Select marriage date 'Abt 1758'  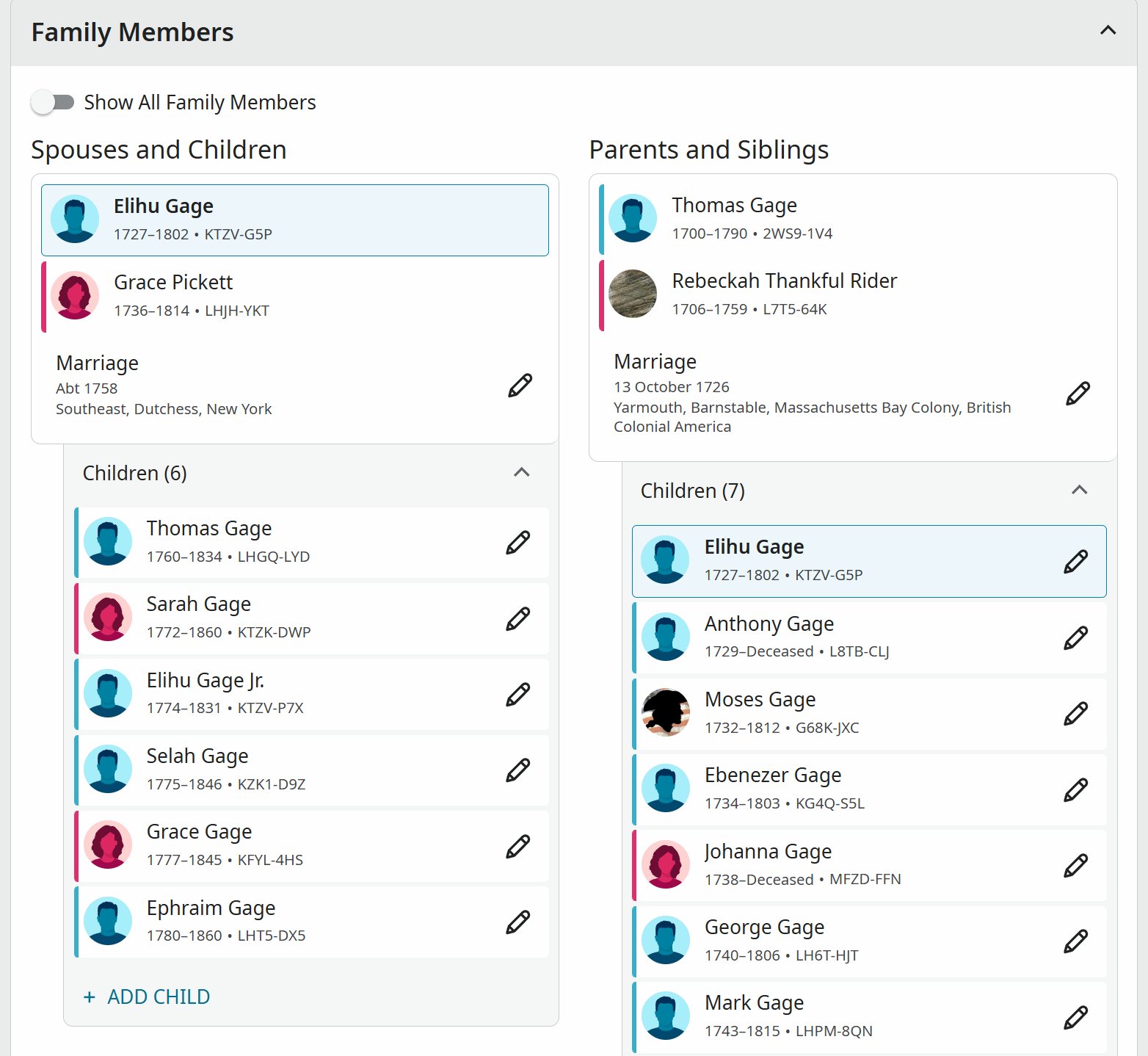click(87, 388)
